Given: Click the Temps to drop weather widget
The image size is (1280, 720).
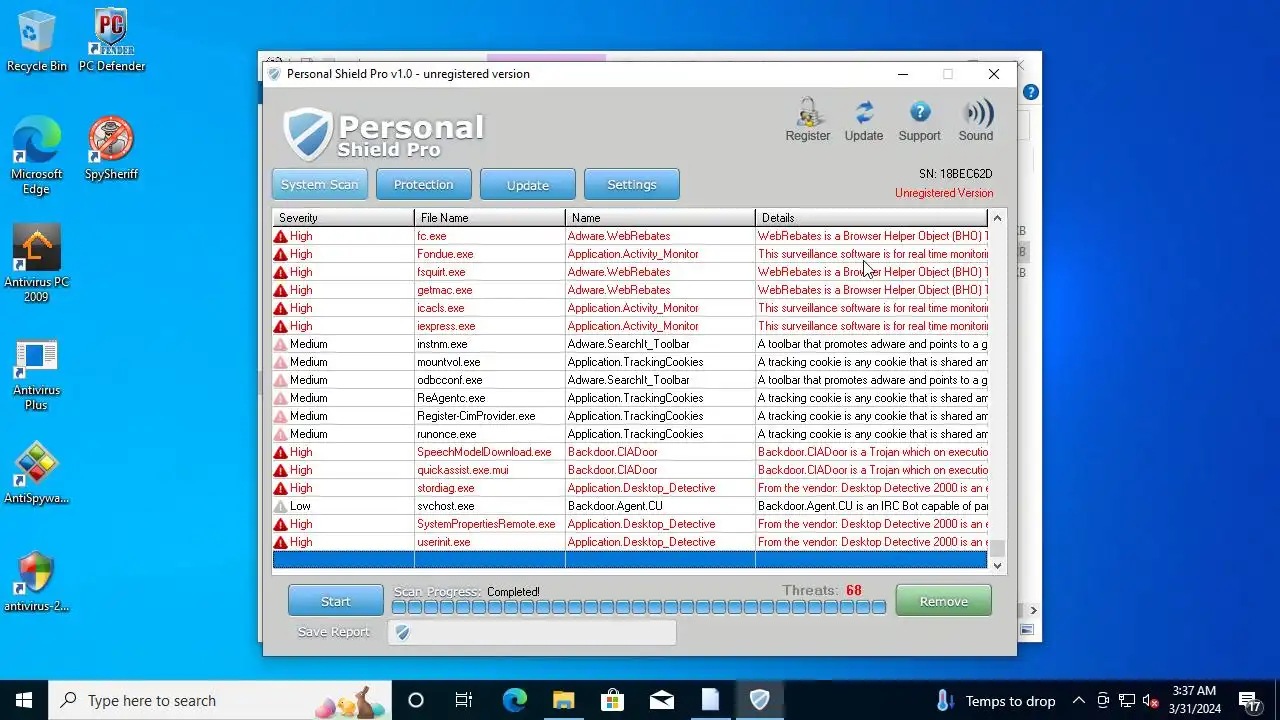Looking at the screenshot, I should click(x=995, y=700).
